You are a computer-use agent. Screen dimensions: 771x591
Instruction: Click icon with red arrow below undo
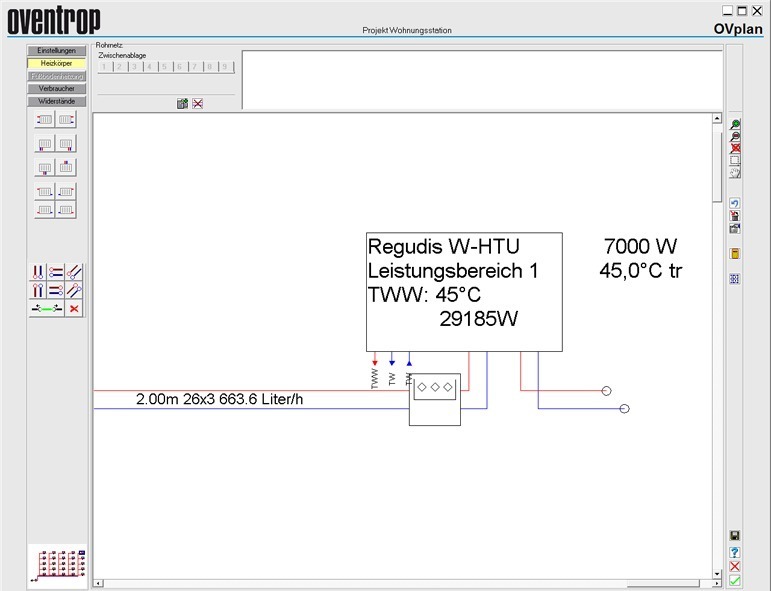[x=735, y=216]
